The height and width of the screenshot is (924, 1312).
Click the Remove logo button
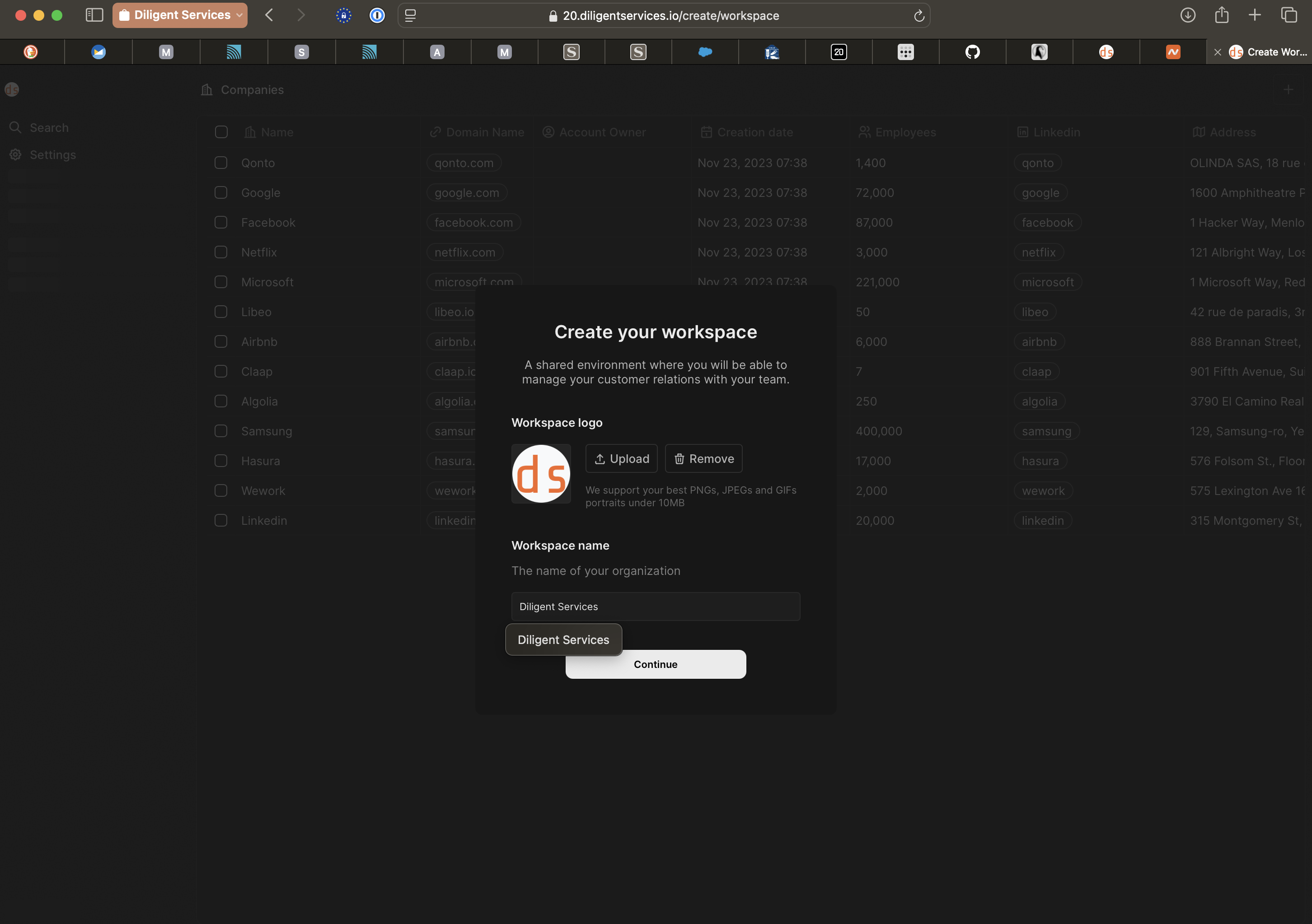coord(704,458)
